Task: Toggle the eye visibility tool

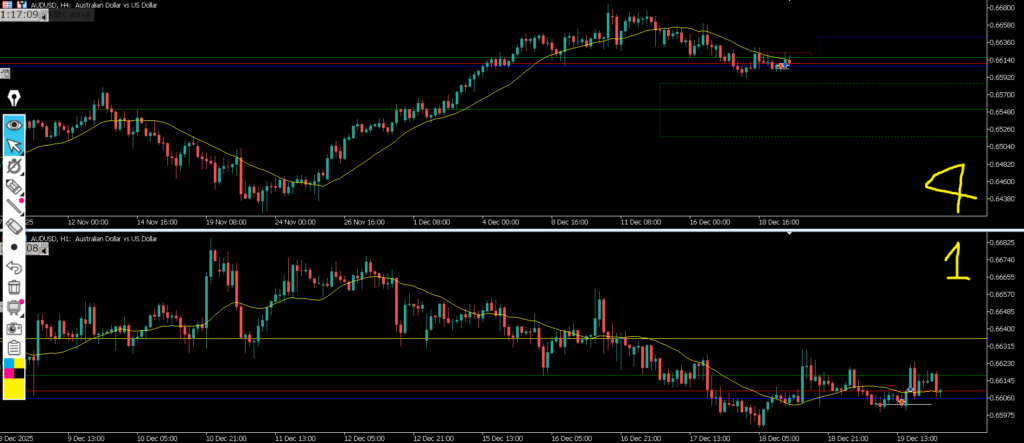Action: pos(14,126)
